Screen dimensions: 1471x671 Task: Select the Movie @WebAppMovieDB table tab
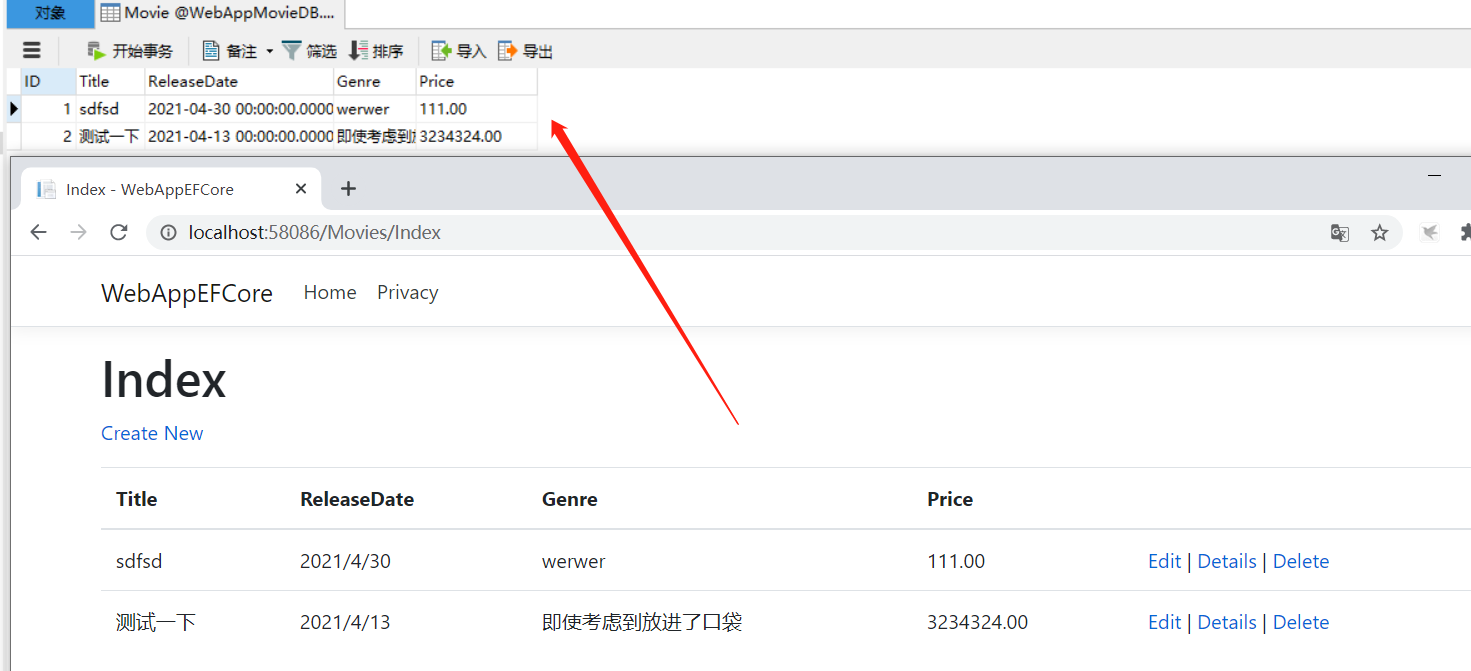coord(221,13)
